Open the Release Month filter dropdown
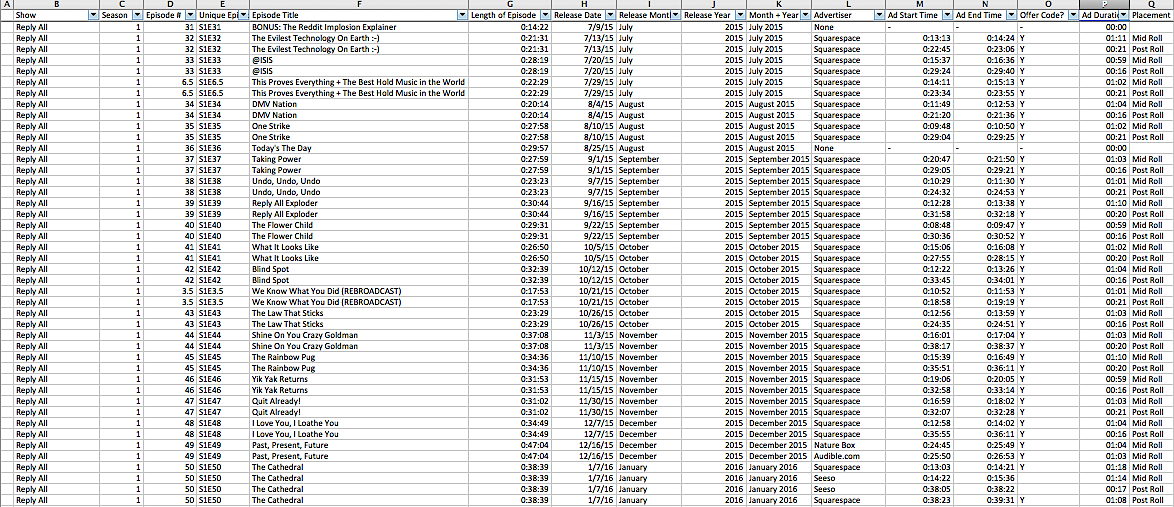This screenshot has width=1174, height=507. [x=675, y=15]
